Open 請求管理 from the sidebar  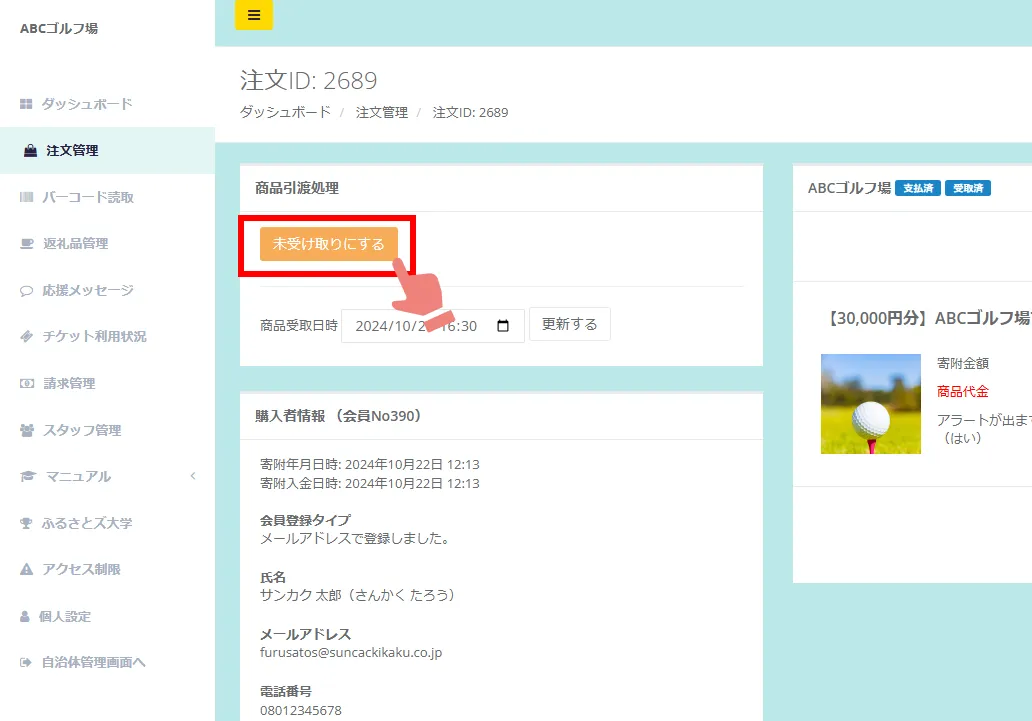click(68, 384)
